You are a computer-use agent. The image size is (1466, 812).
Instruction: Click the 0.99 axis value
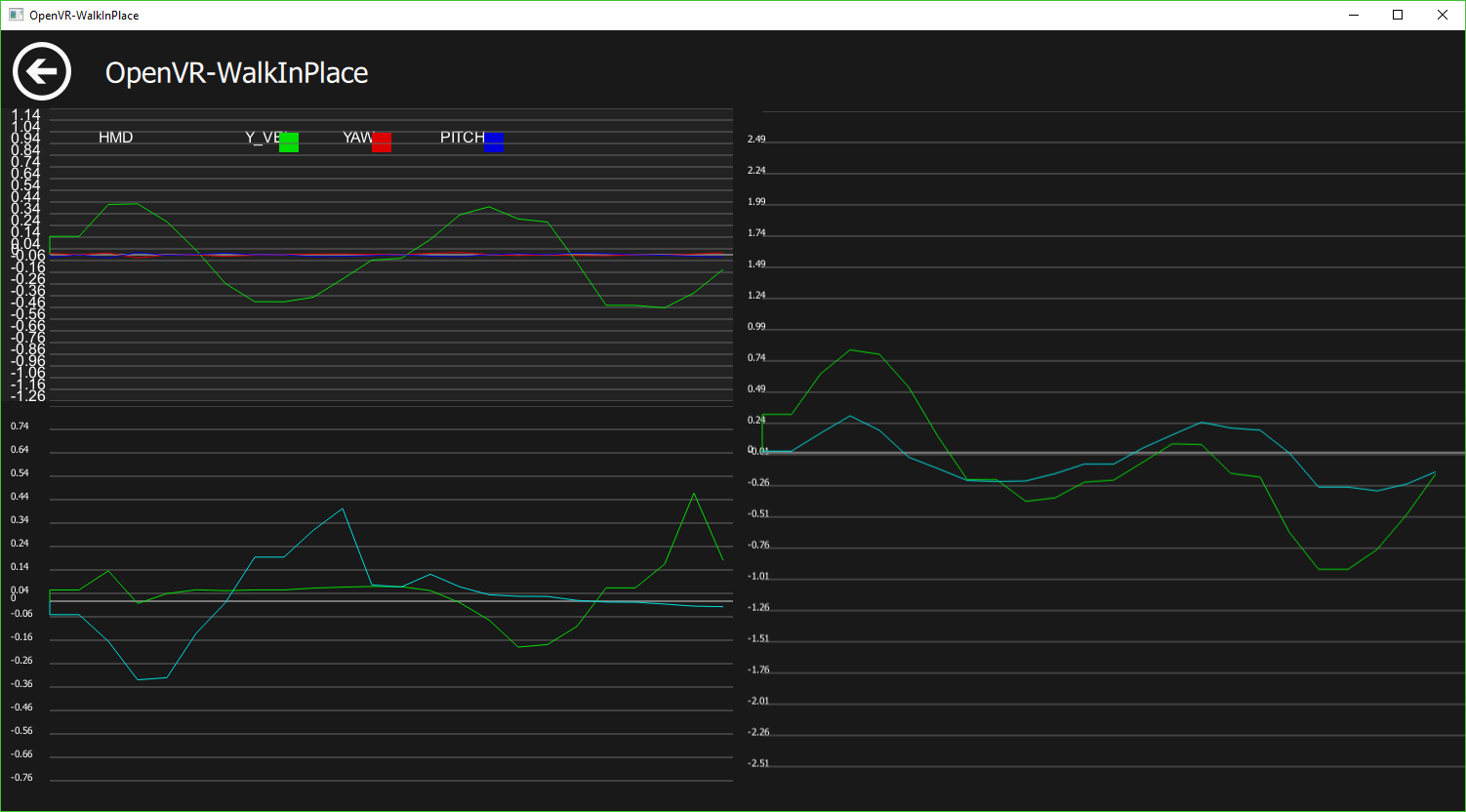click(756, 327)
